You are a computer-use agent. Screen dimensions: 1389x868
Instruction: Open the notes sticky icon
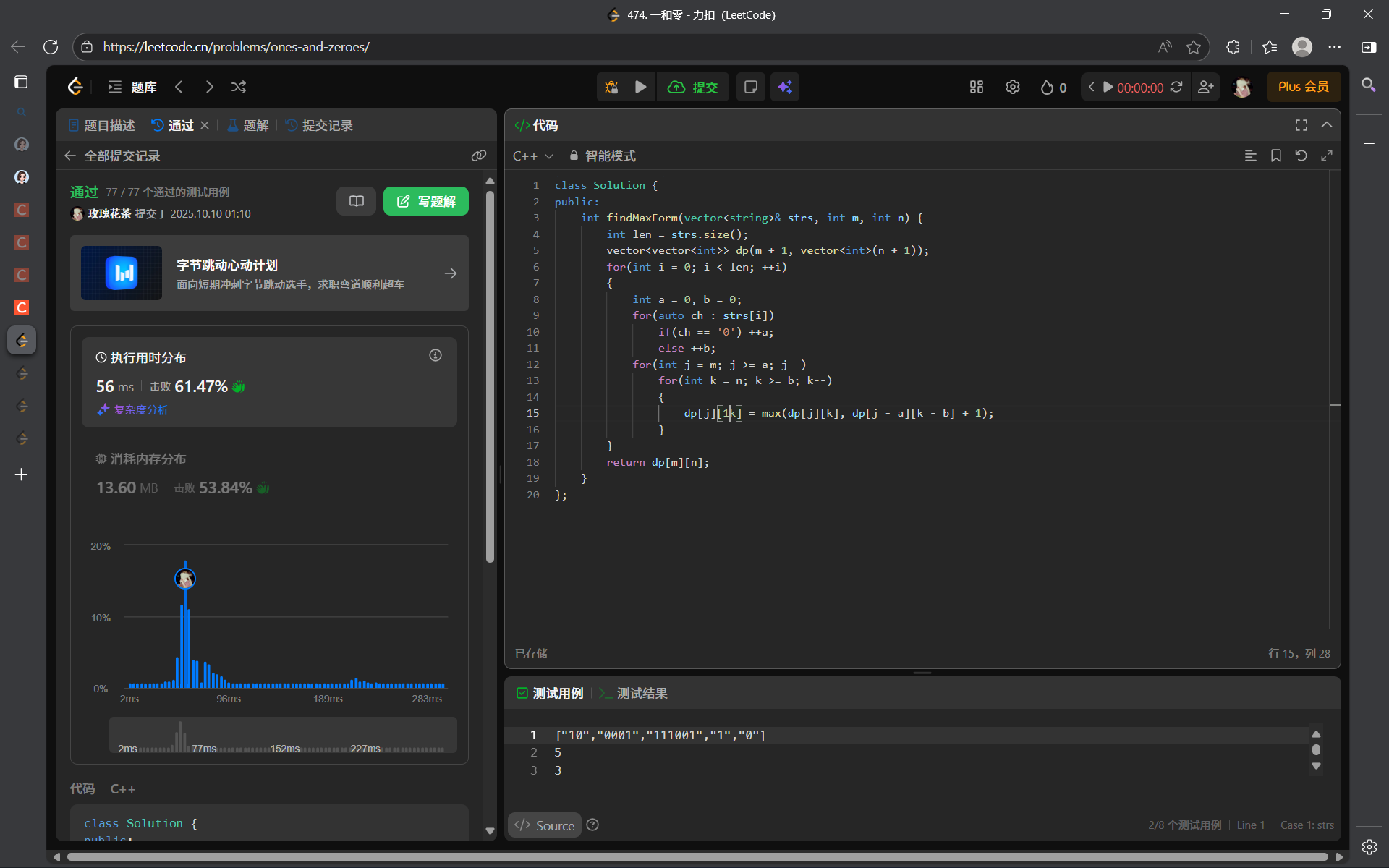(751, 87)
